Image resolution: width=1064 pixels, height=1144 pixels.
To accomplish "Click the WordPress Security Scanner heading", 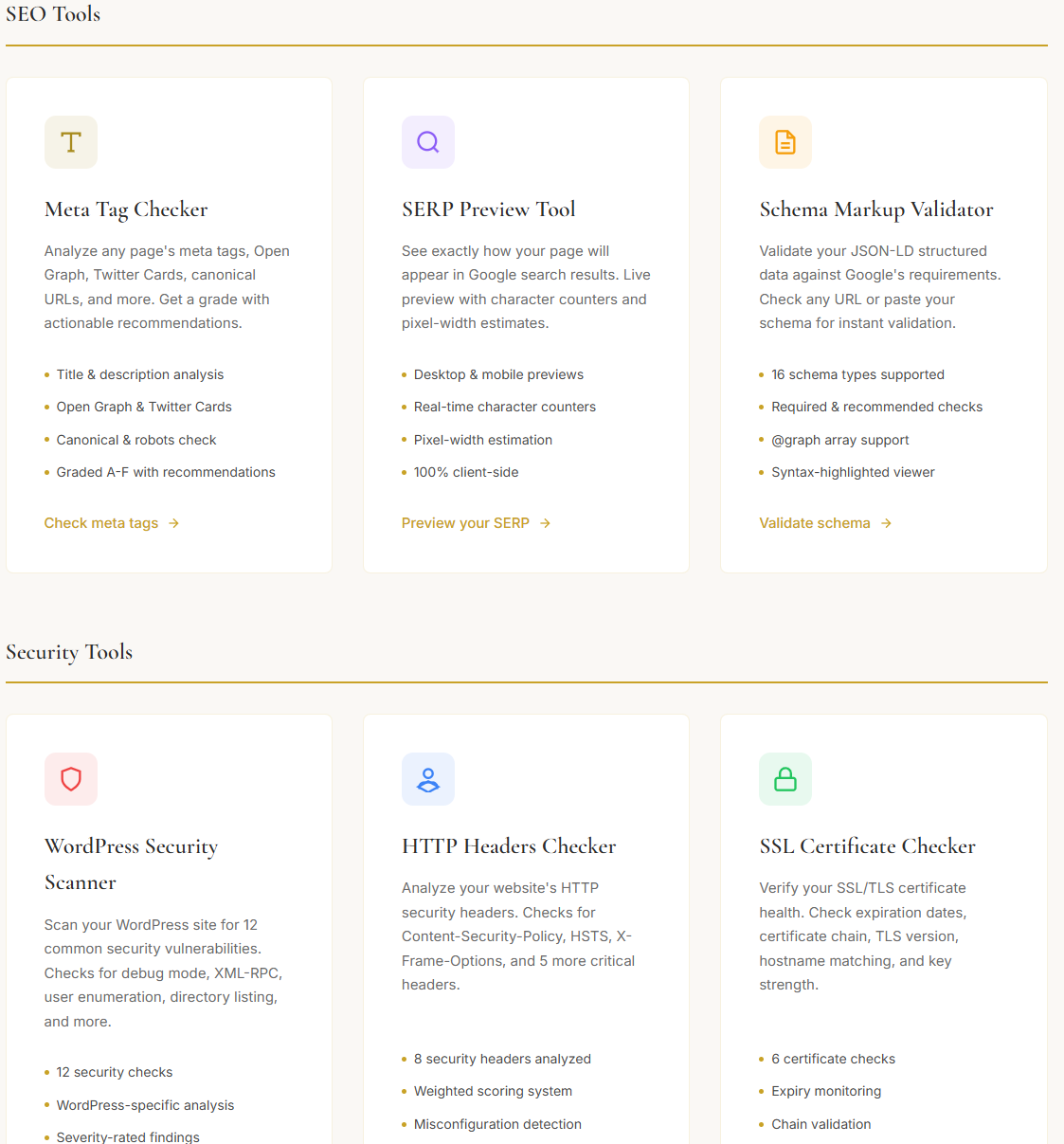I will click(x=131, y=863).
